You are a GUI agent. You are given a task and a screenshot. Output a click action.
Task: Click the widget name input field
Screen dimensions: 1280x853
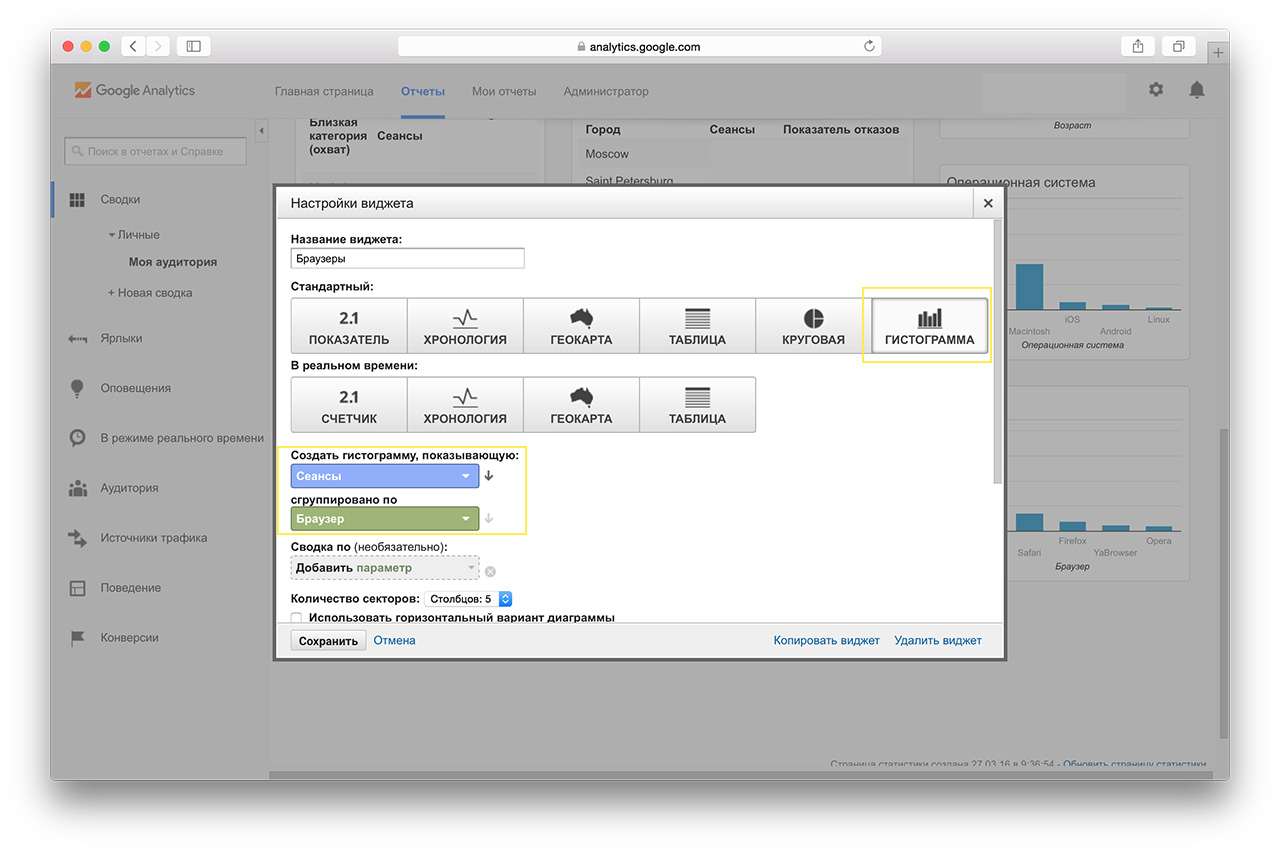click(x=407, y=258)
